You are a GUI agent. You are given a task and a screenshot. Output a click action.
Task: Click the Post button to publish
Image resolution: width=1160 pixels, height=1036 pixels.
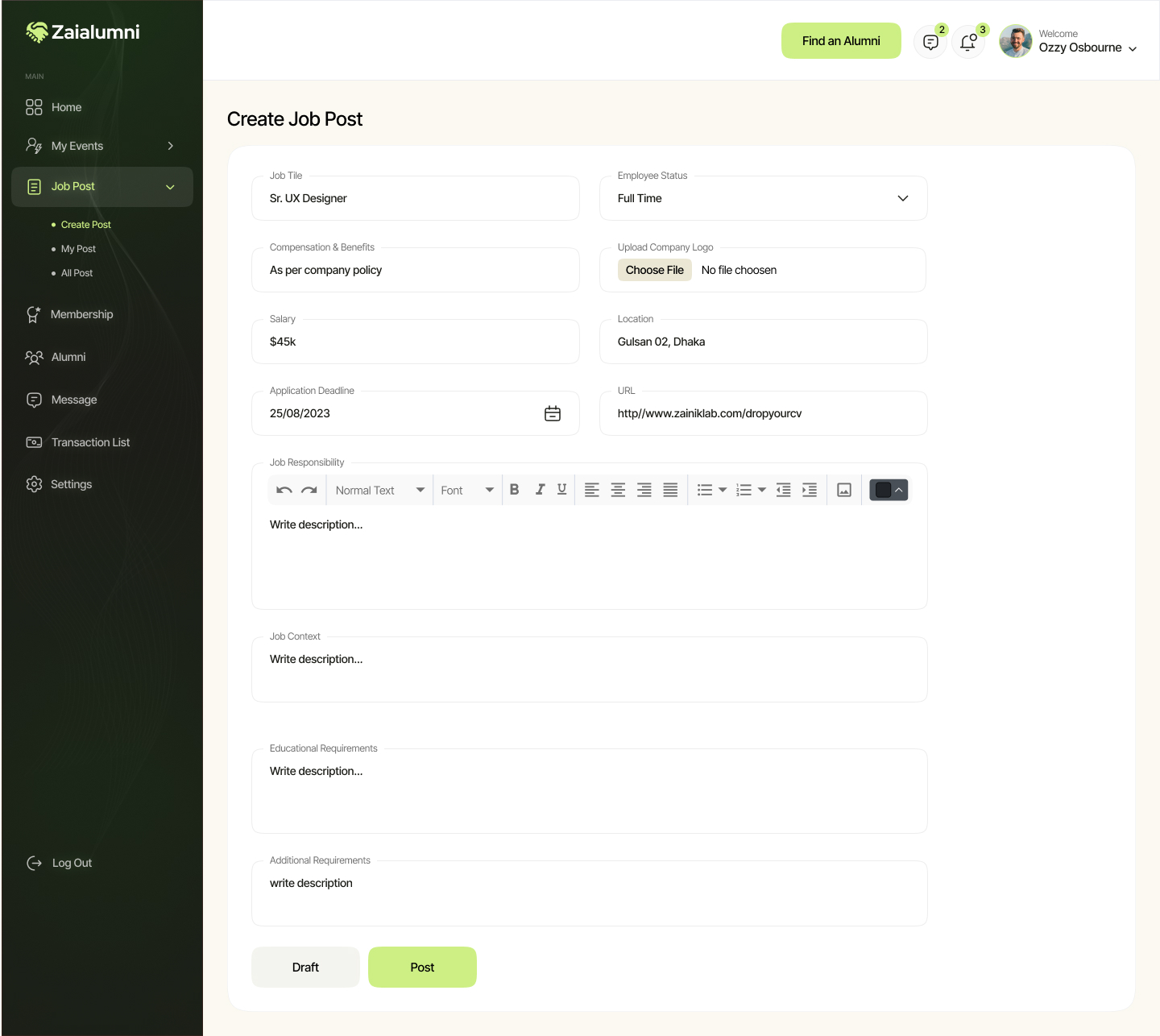[x=422, y=967]
